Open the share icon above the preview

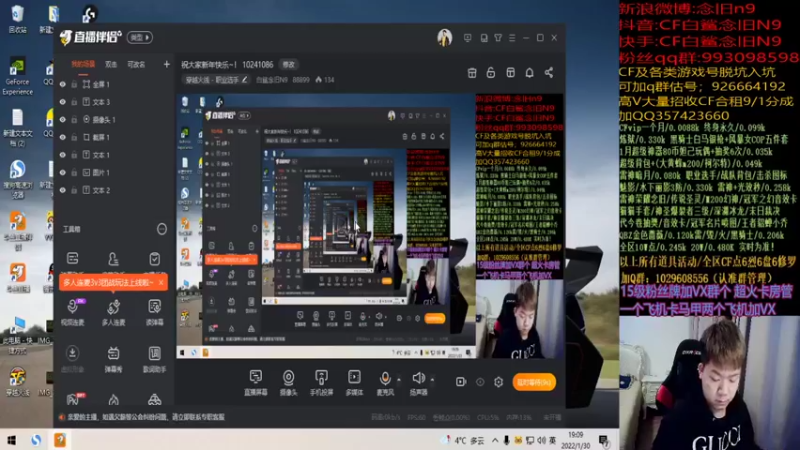point(549,72)
